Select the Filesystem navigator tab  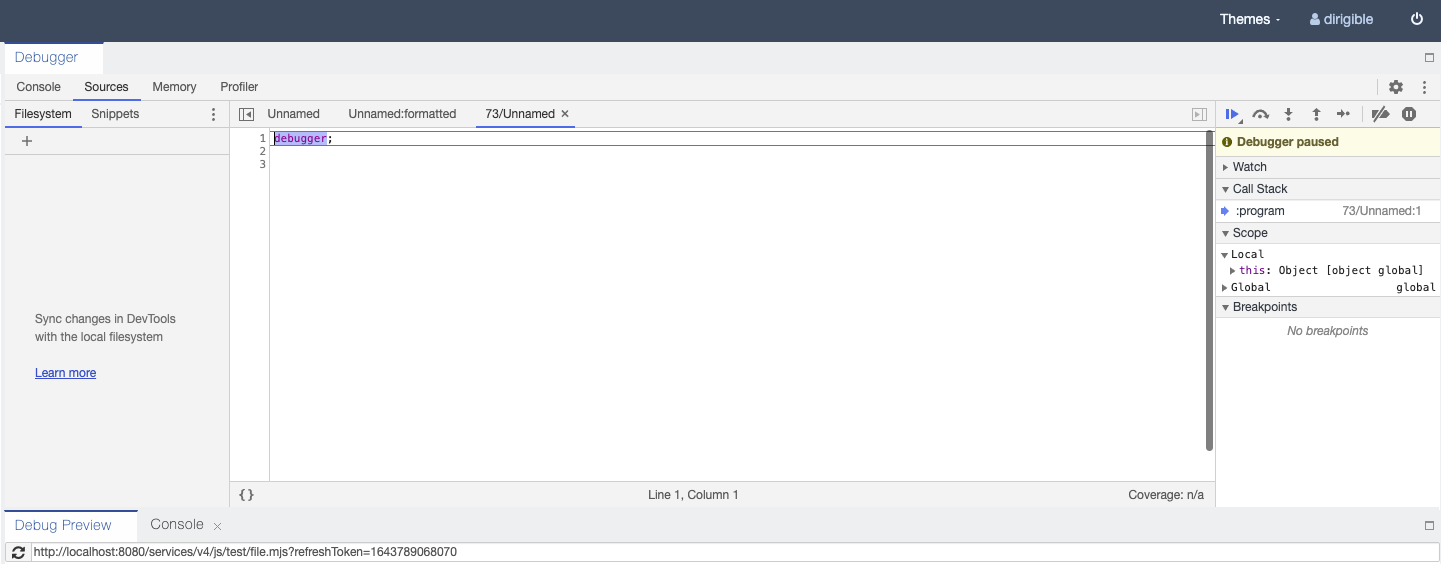coord(43,114)
